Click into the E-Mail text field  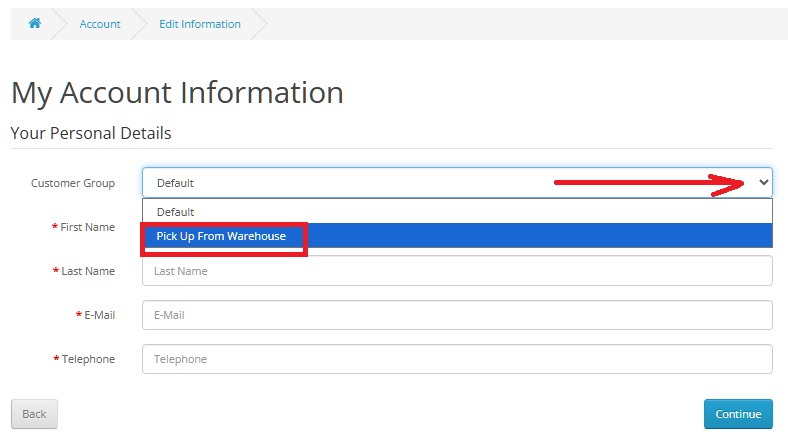tap(457, 315)
